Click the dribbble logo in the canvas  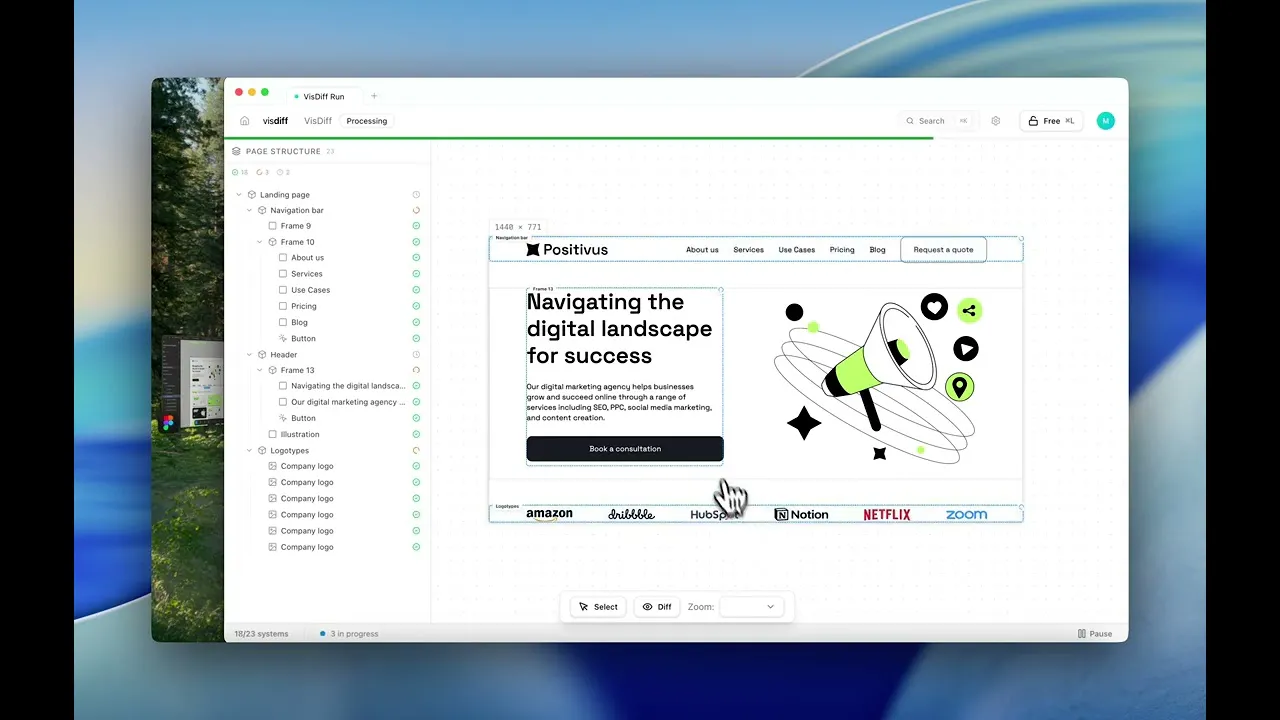tap(631, 515)
